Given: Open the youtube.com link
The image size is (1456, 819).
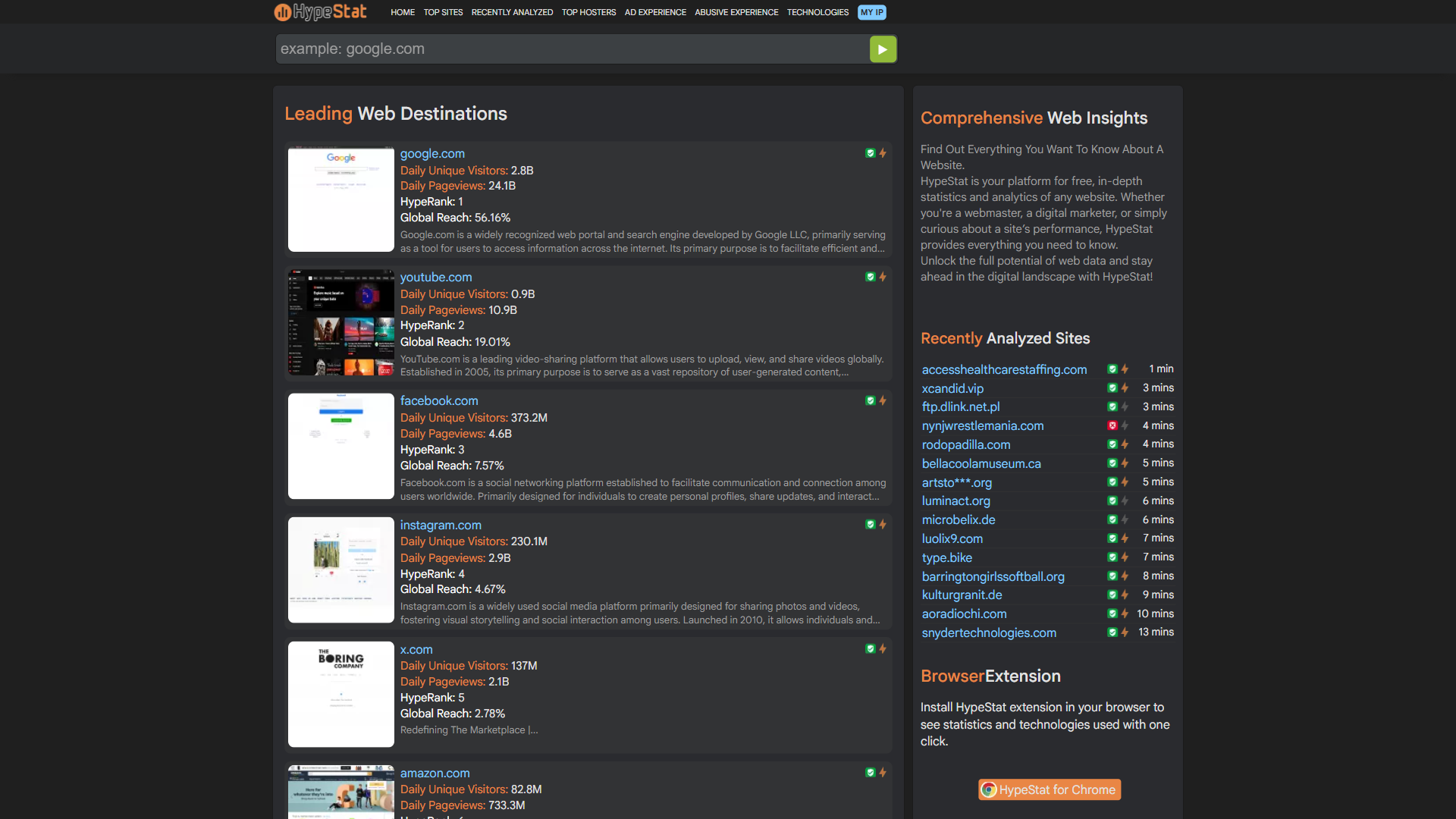Looking at the screenshot, I should 436,278.
